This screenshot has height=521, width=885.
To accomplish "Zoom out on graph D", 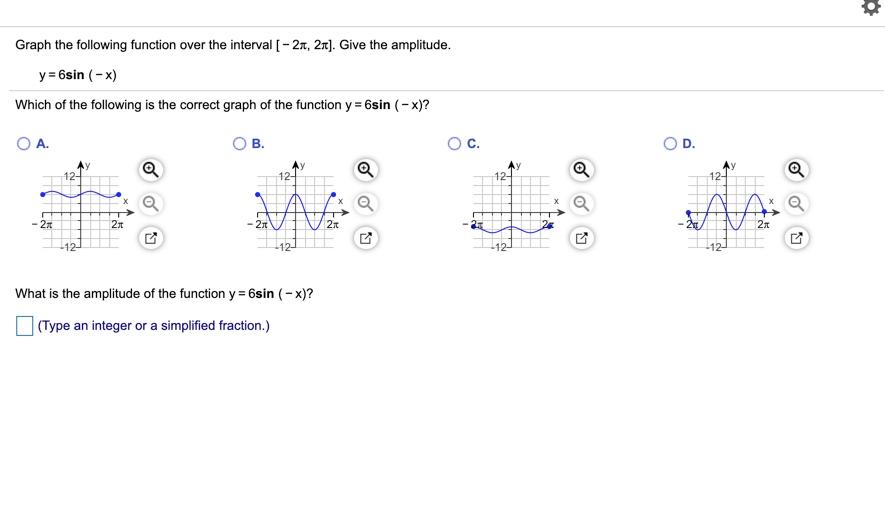I will tap(796, 203).
